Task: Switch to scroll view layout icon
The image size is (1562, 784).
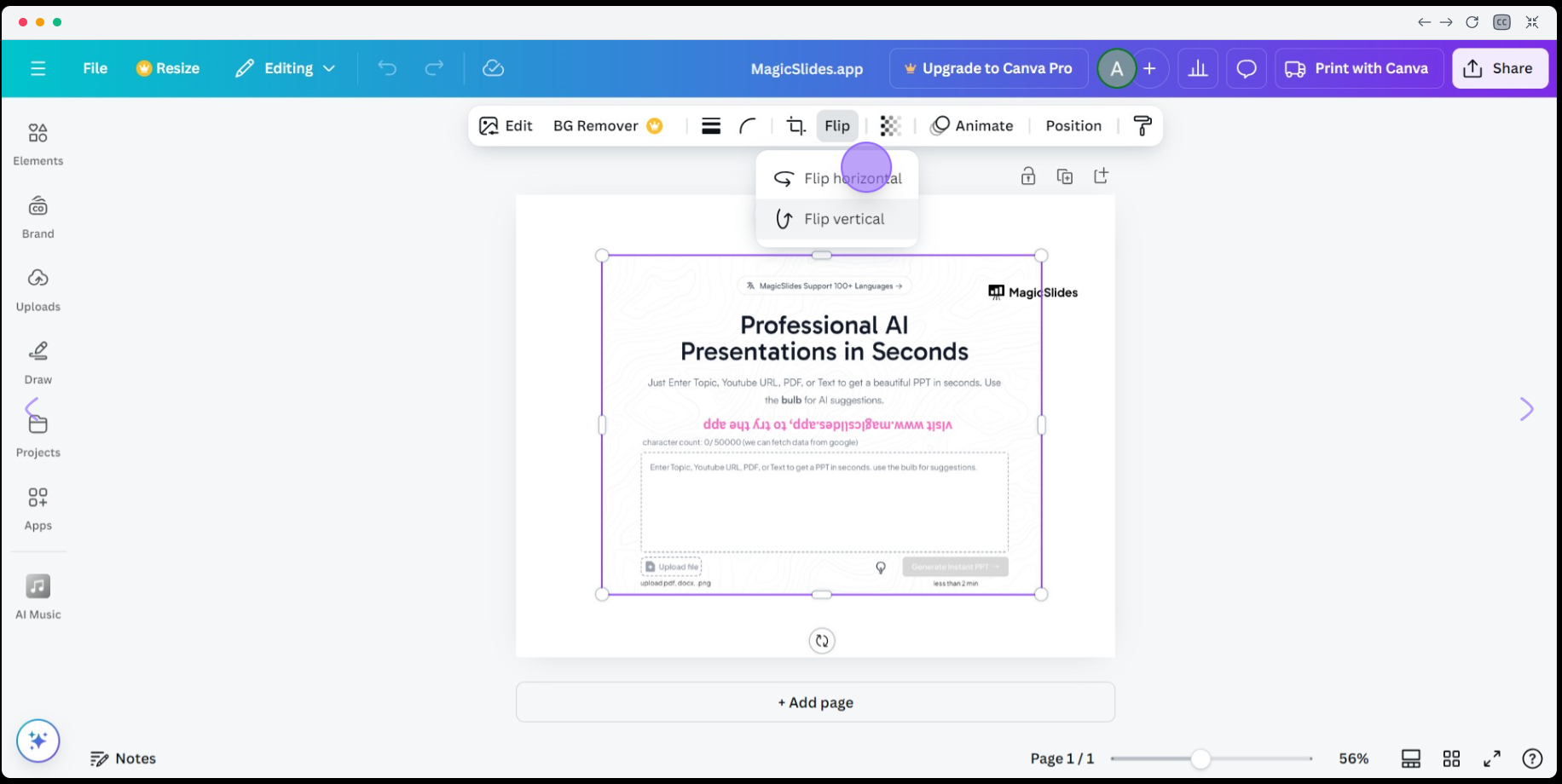Action: [x=1411, y=758]
